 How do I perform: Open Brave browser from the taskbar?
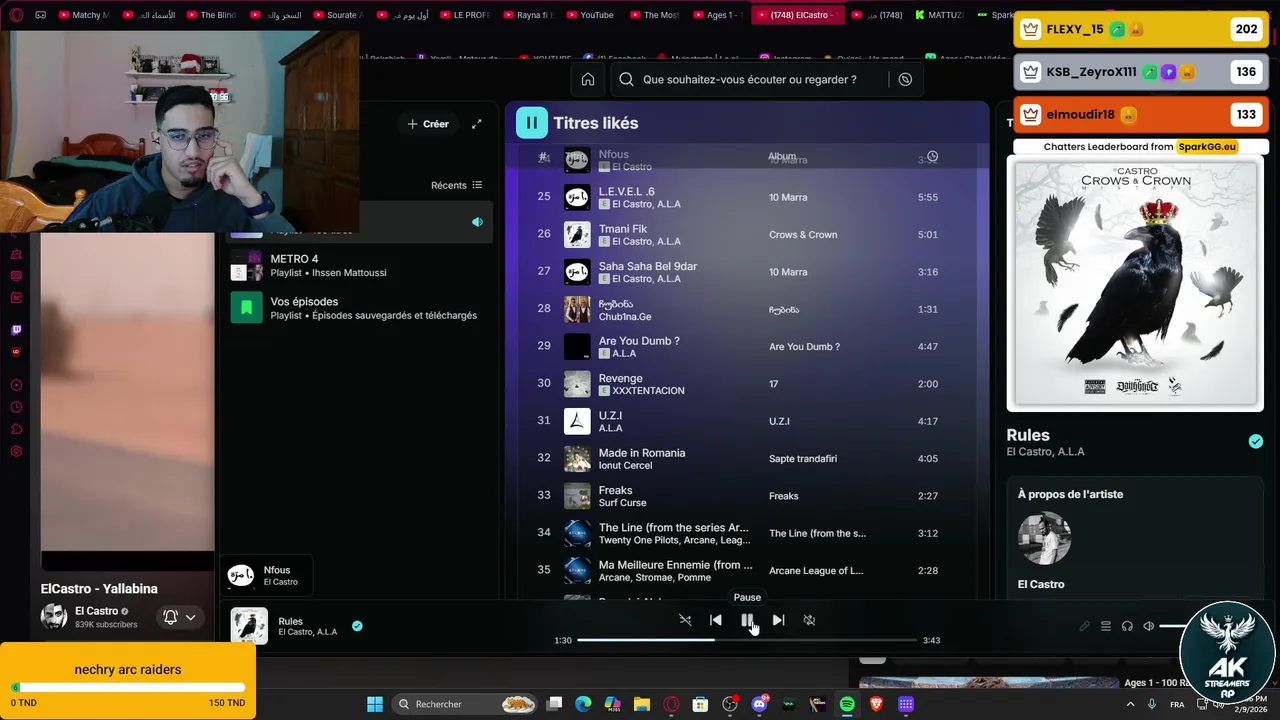pyautogui.click(x=876, y=704)
